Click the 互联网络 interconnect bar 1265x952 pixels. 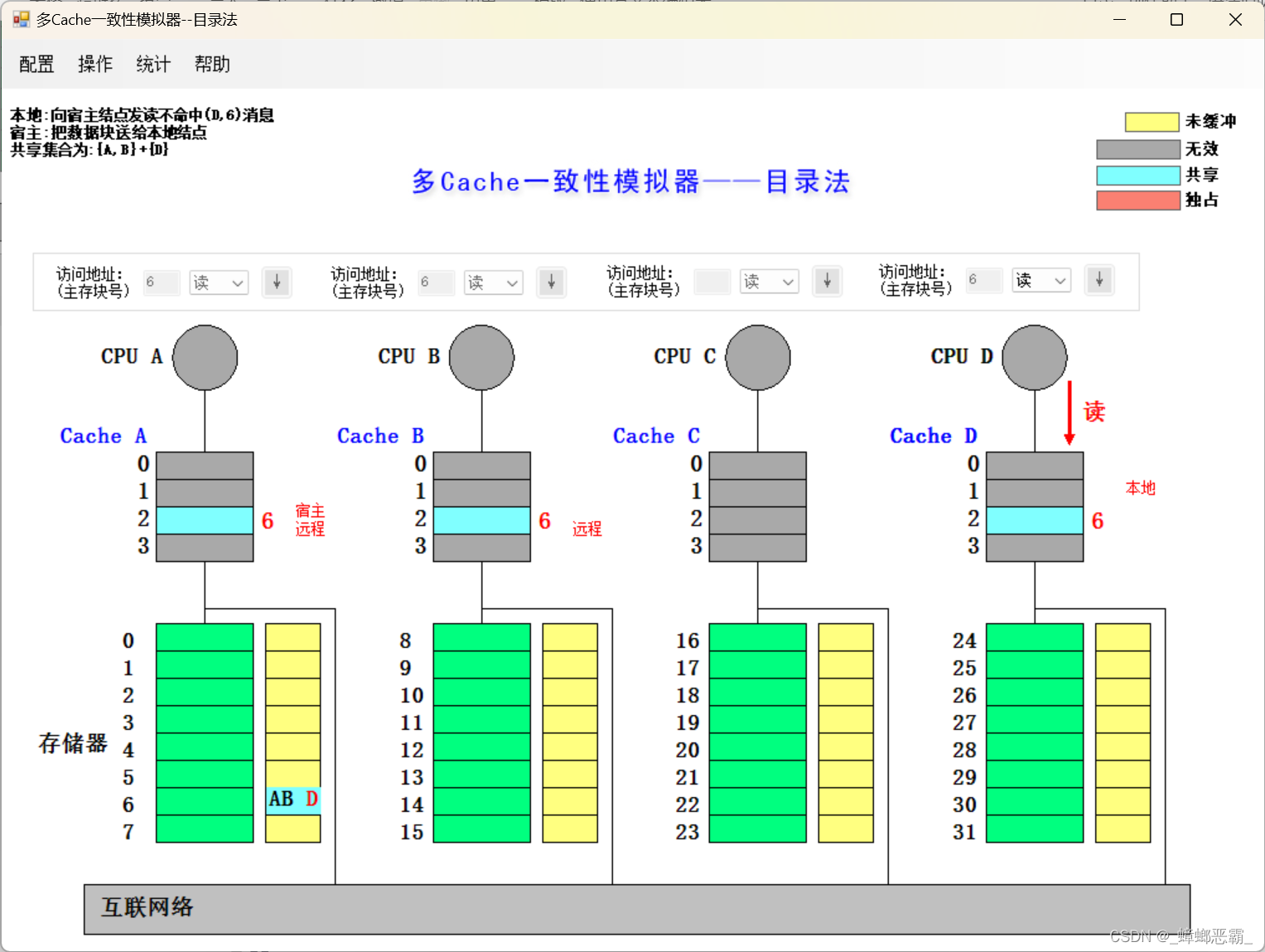[637, 909]
